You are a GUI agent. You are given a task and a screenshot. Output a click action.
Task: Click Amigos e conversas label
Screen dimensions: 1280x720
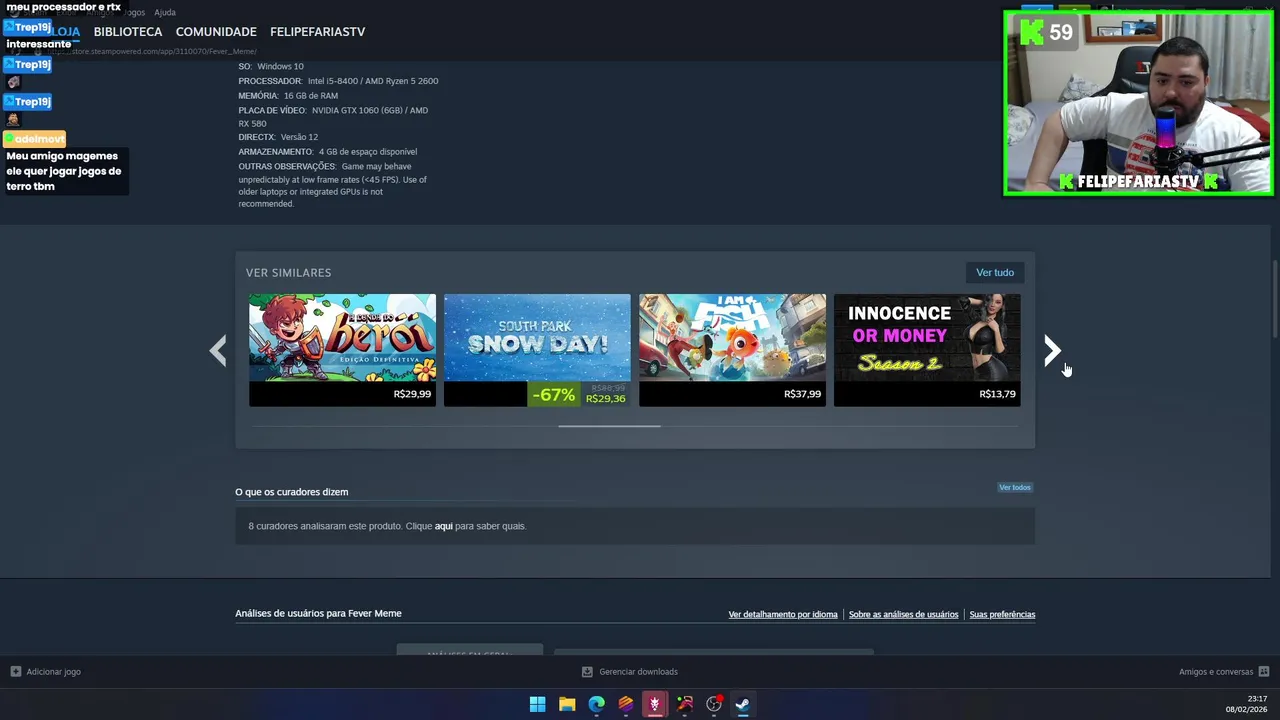pos(1216,672)
